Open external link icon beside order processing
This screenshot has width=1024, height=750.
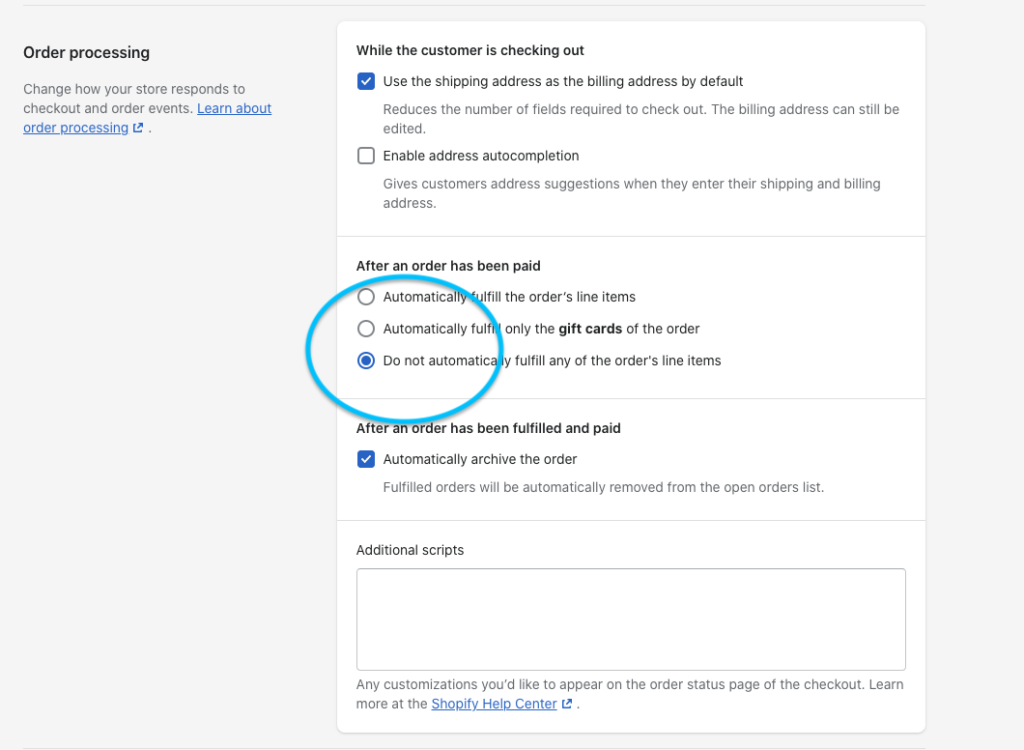point(138,128)
